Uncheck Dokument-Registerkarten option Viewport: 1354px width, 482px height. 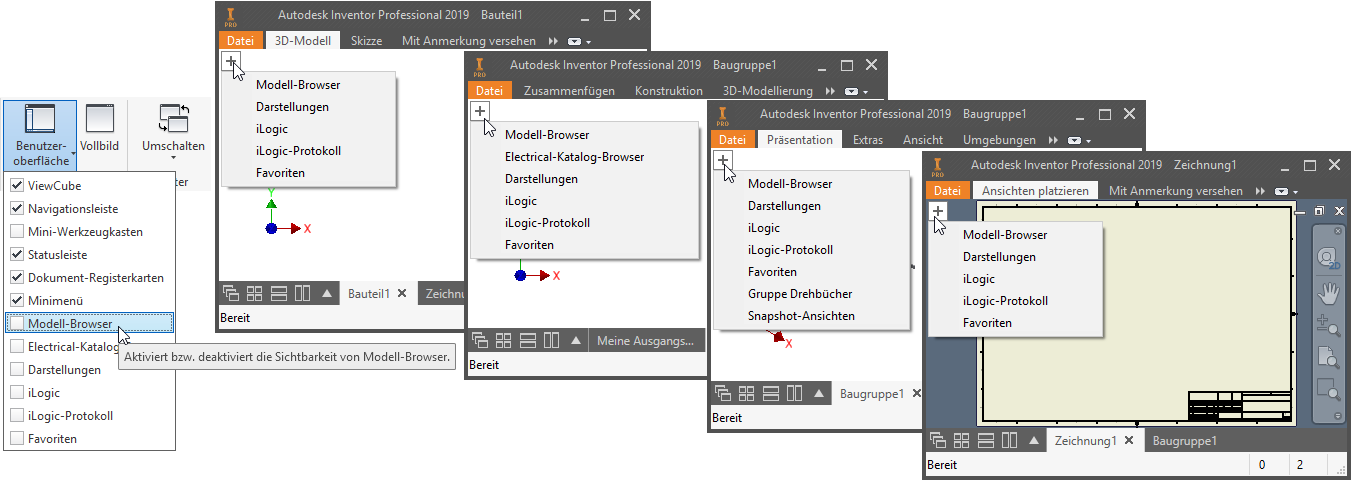[17, 278]
